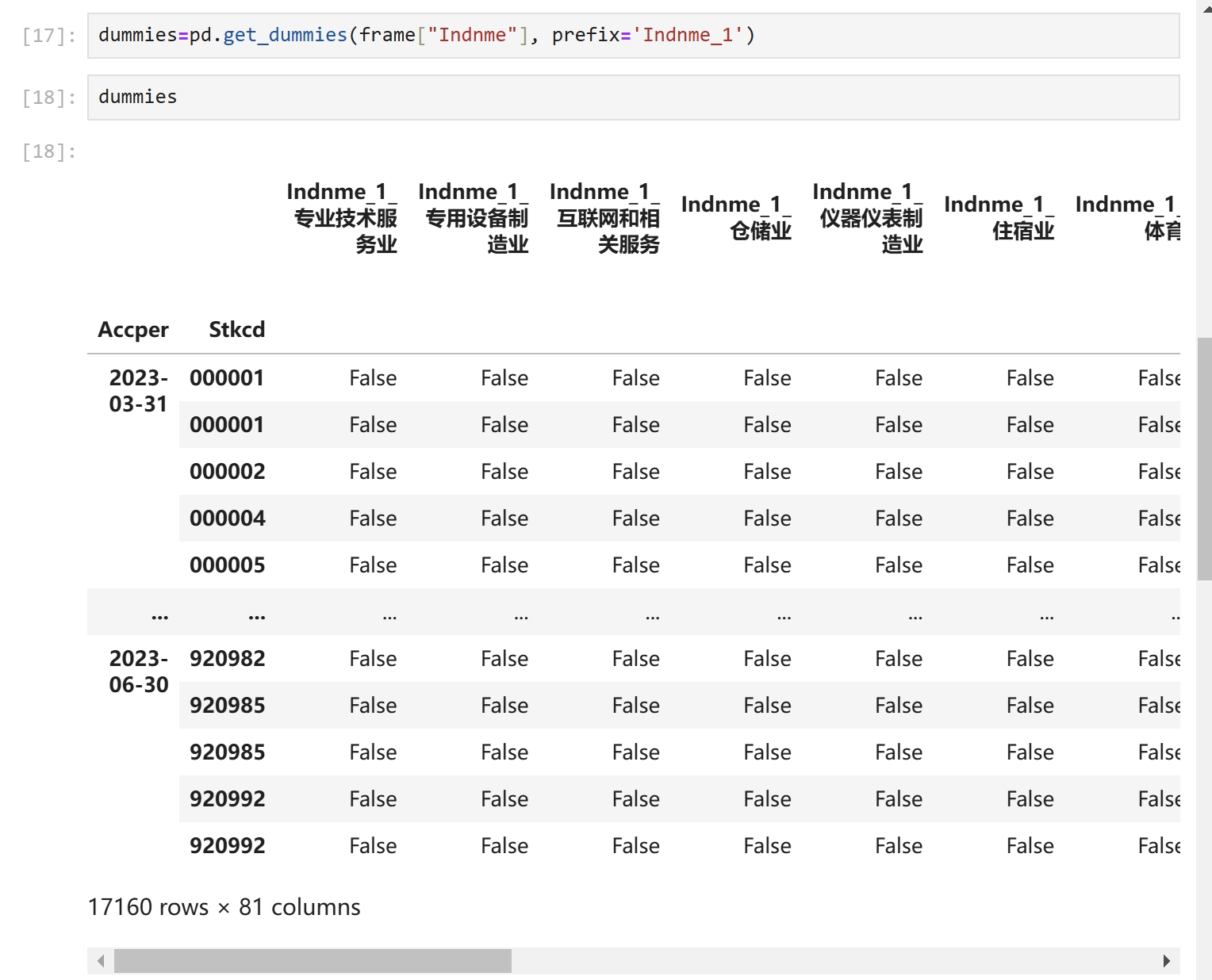Click the 2023-03-31 date index label
Viewport: 1212px width, 980px height.
click(x=139, y=391)
